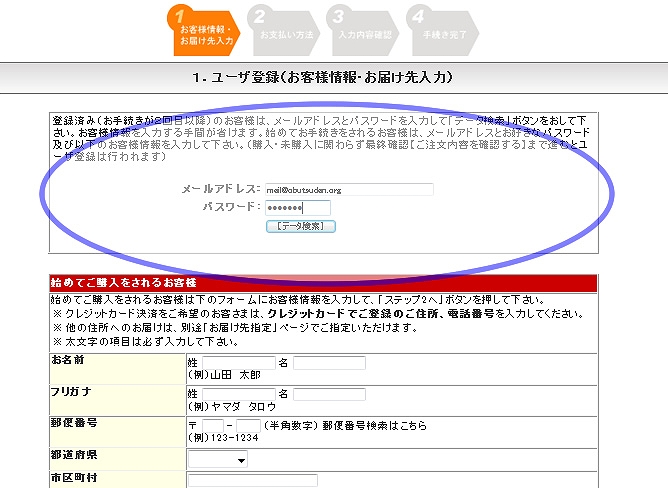Screen dimensions: 668x488
Task: Click the 郵便番号 row label cell
Action: (x=117, y=431)
